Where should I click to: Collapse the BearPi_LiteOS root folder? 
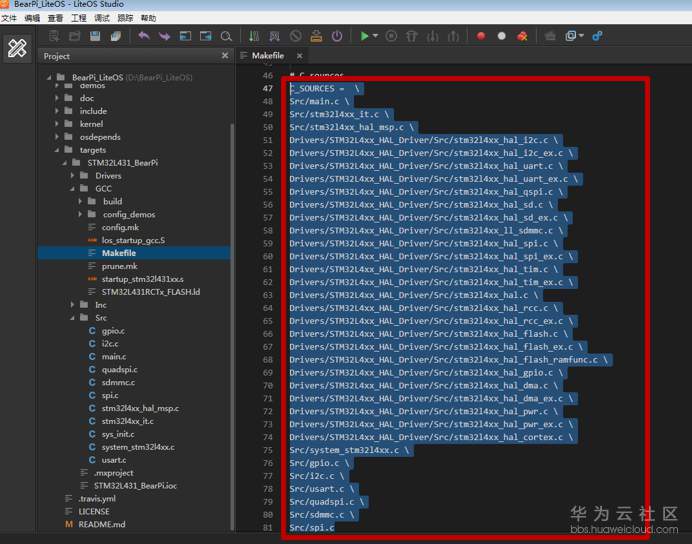pos(49,77)
